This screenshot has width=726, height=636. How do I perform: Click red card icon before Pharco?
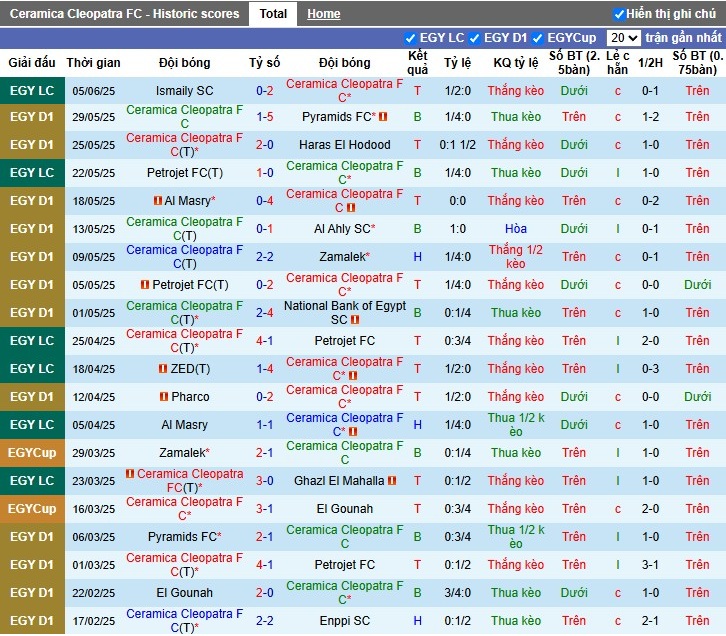point(164,396)
